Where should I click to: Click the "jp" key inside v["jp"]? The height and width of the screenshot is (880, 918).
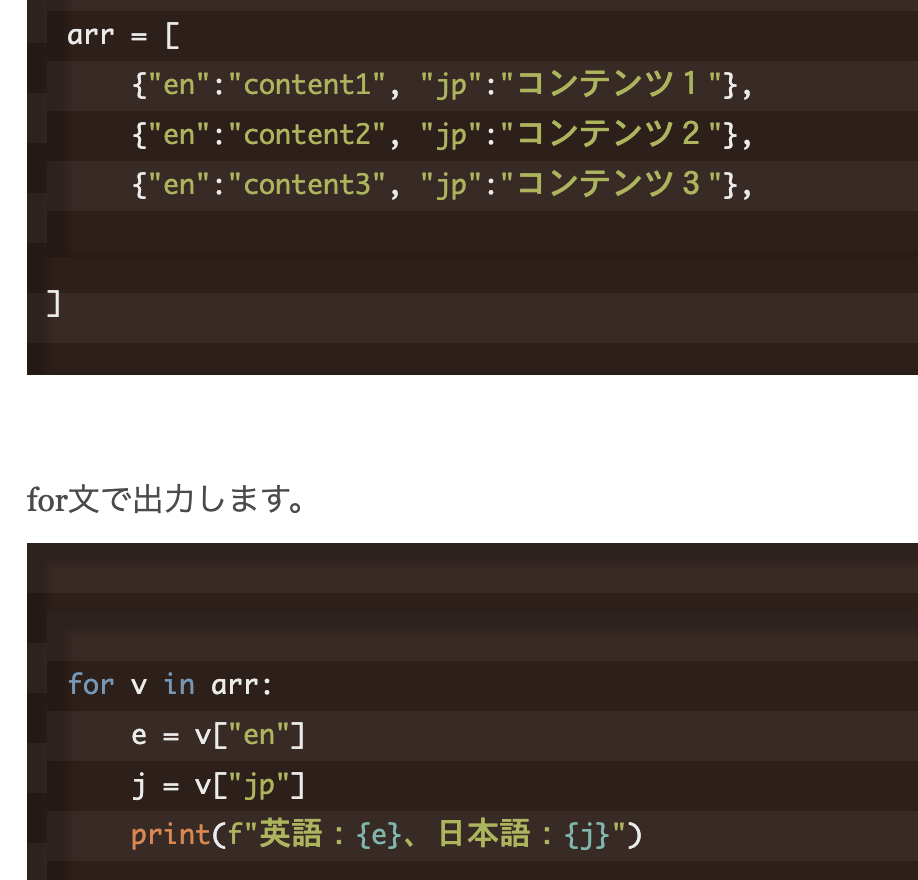258,786
